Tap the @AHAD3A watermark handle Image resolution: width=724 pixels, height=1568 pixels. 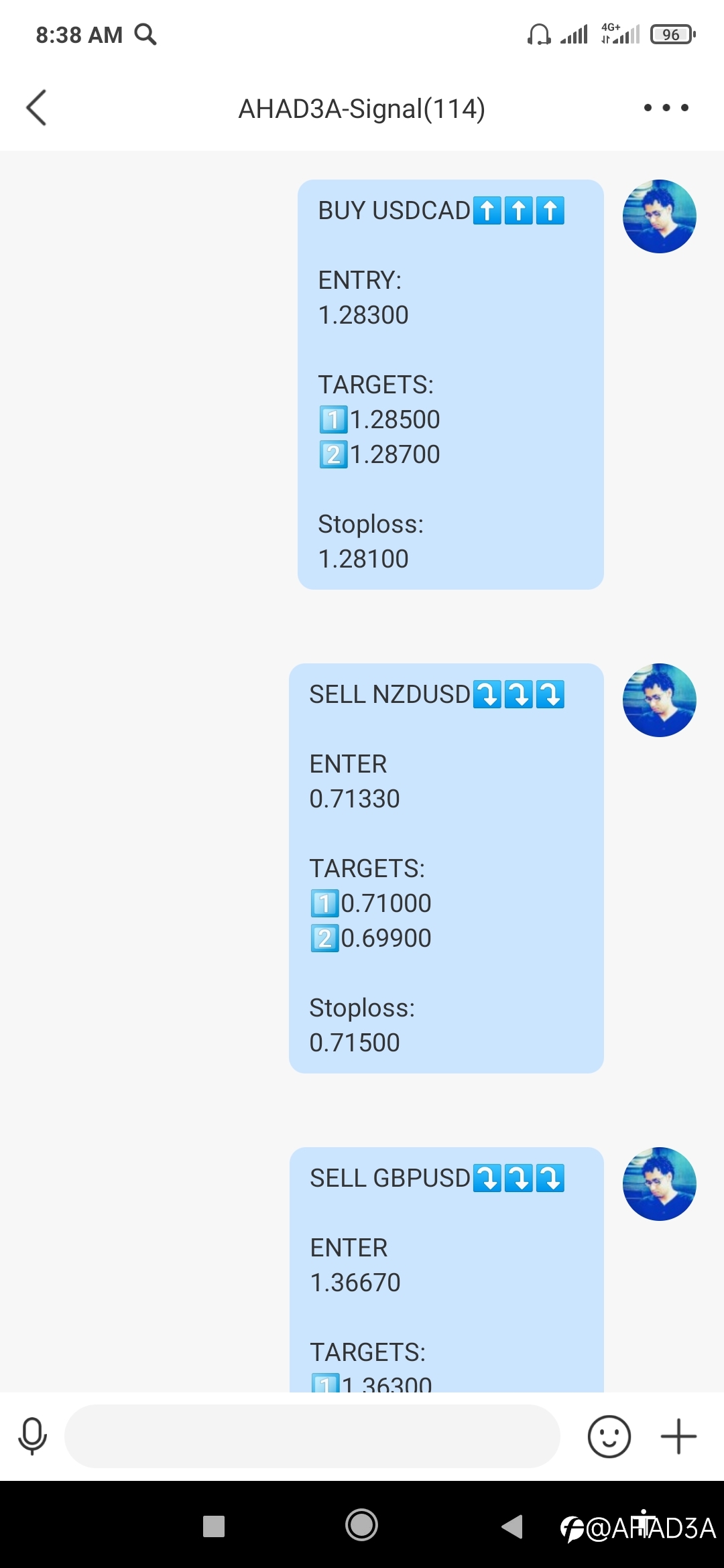point(638,1528)
